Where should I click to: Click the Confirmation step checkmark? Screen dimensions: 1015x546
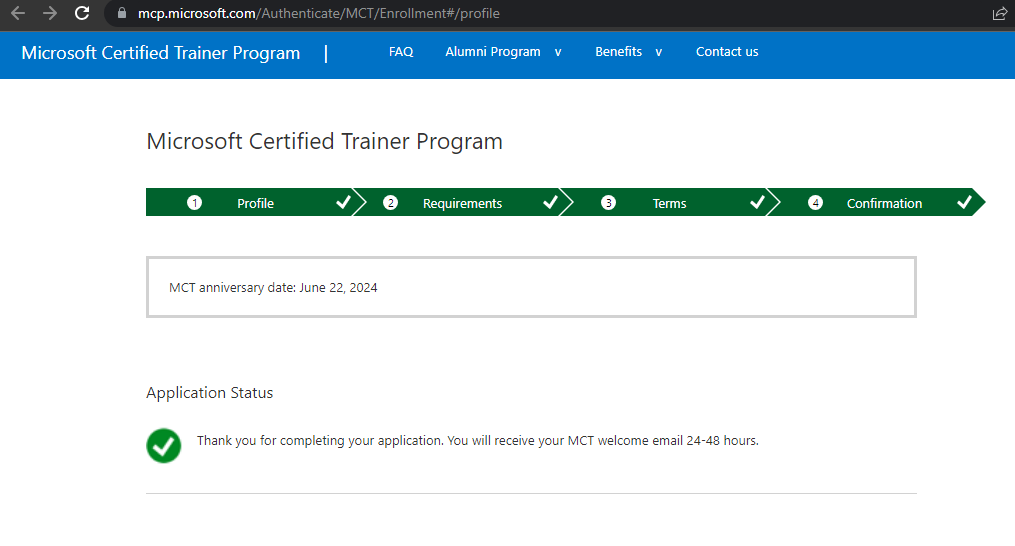click(965, 202)
